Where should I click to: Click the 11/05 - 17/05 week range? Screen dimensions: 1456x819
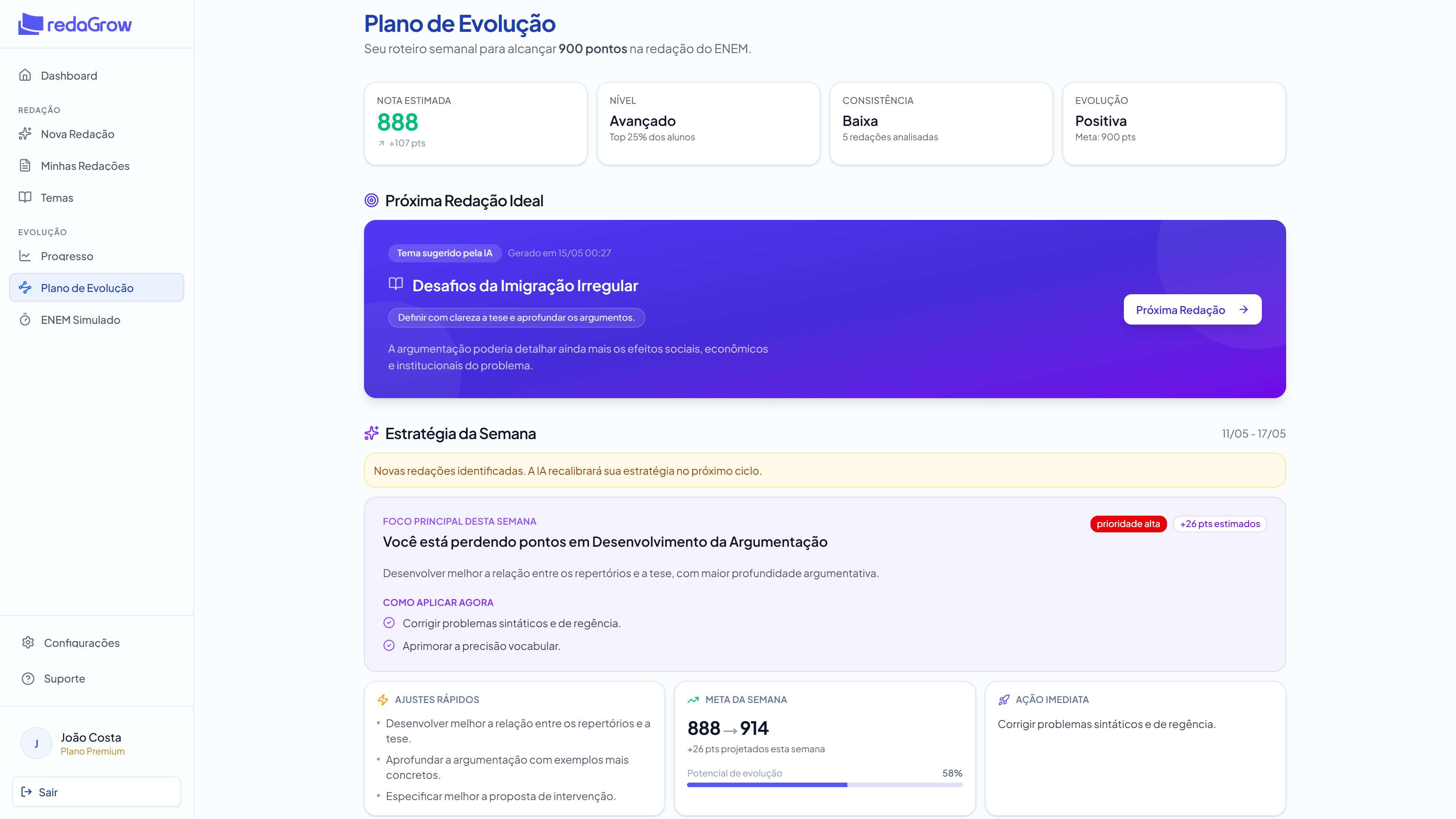click(1253, 433)
